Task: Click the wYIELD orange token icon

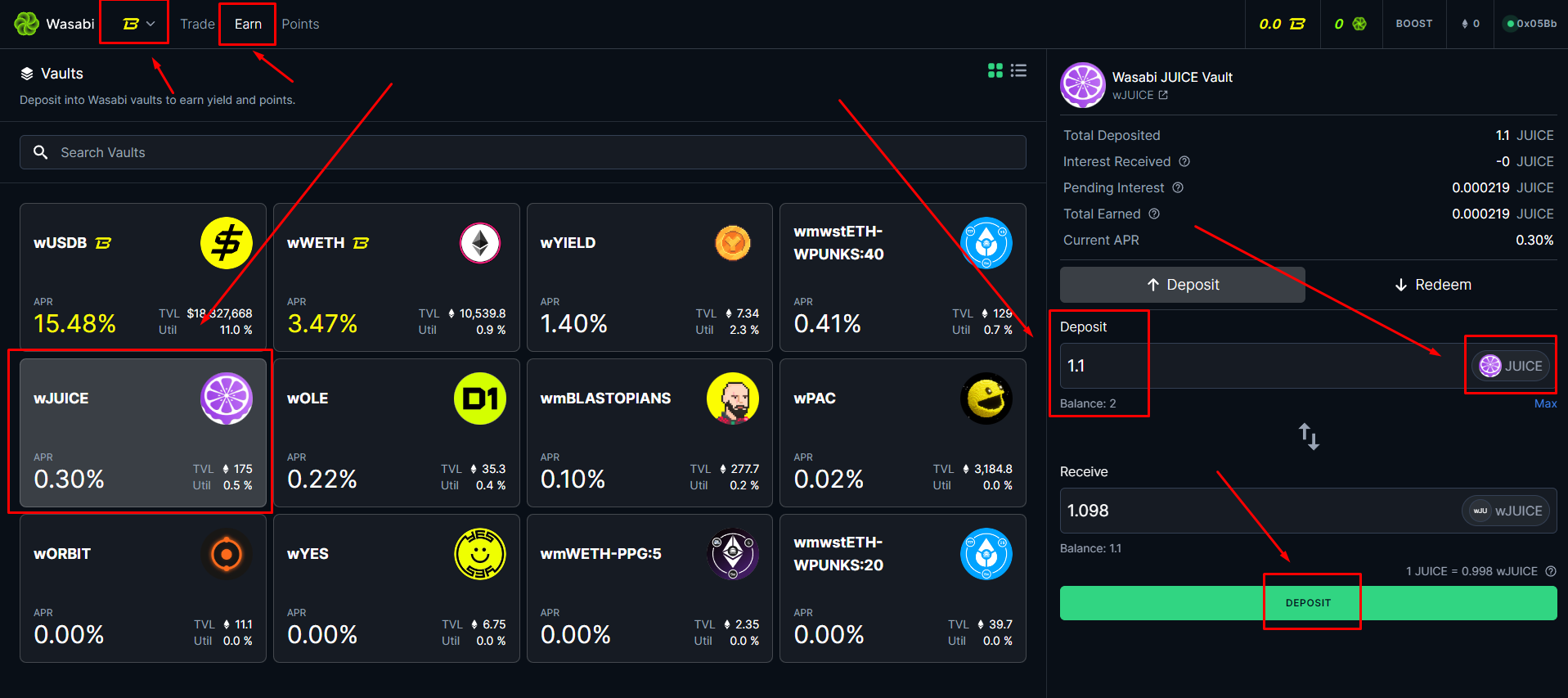Action: [x=733, y=243]
